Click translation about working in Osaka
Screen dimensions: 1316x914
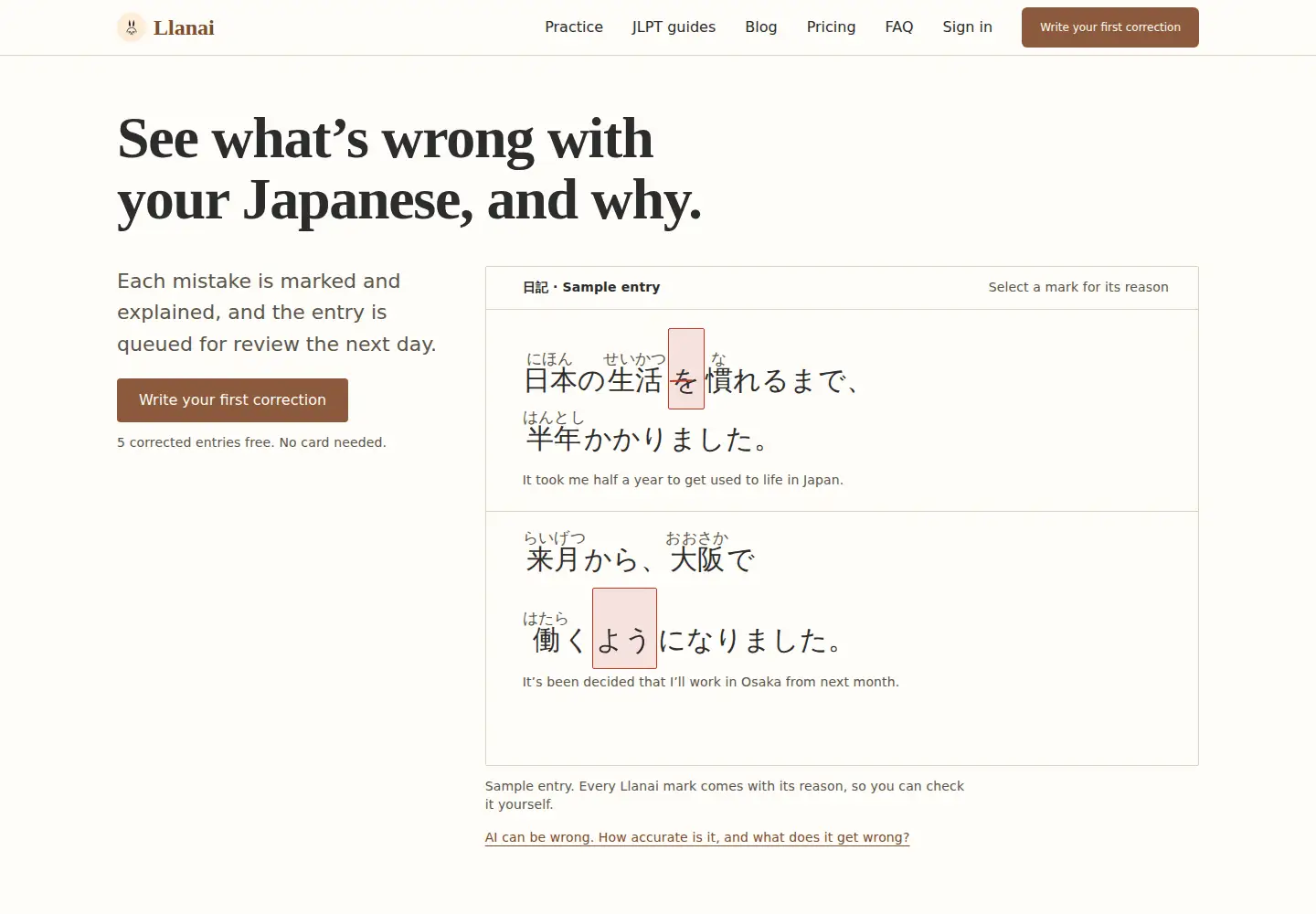coord(710,682)
